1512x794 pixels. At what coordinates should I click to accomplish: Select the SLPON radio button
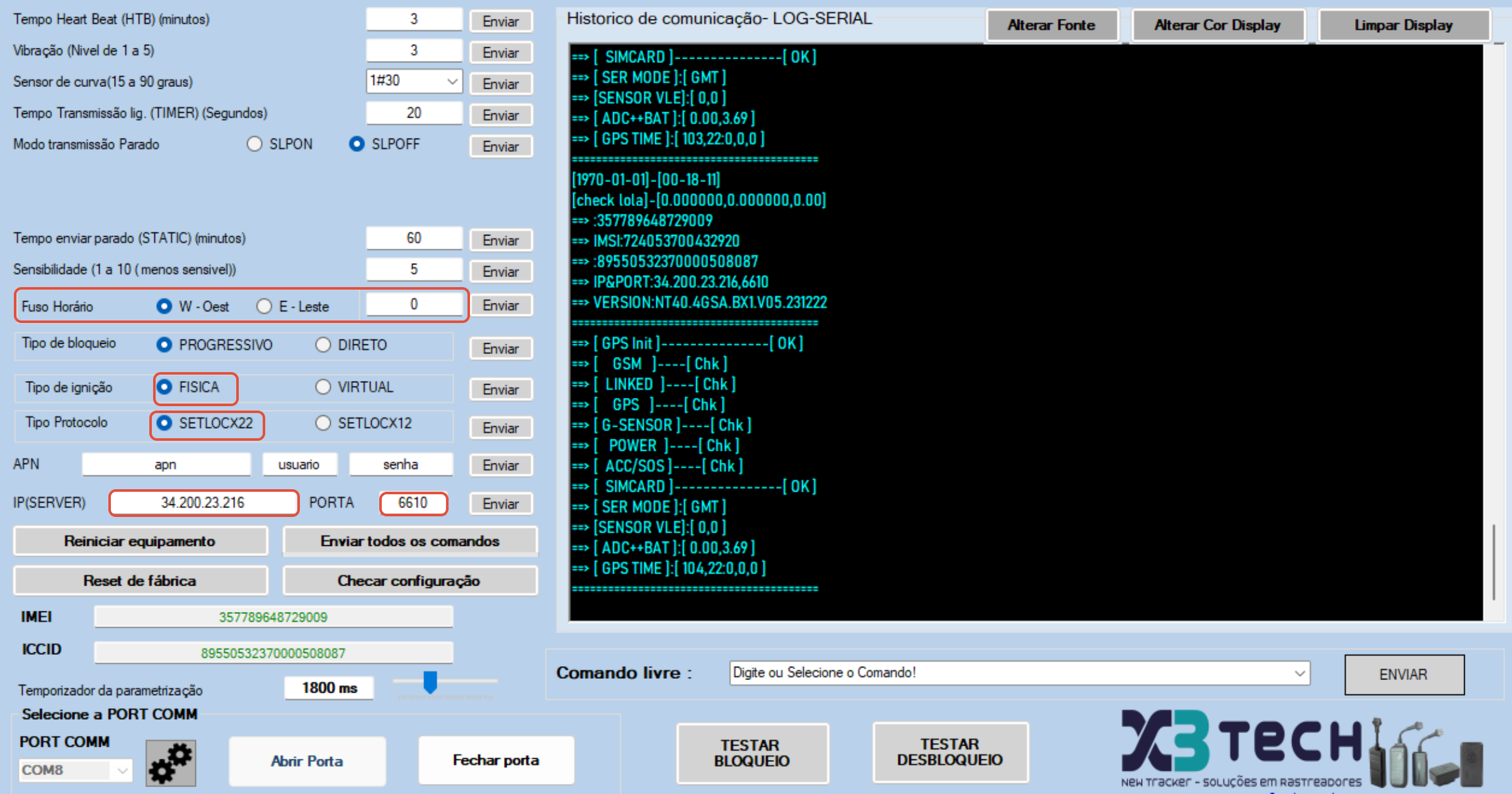[255, 144]
